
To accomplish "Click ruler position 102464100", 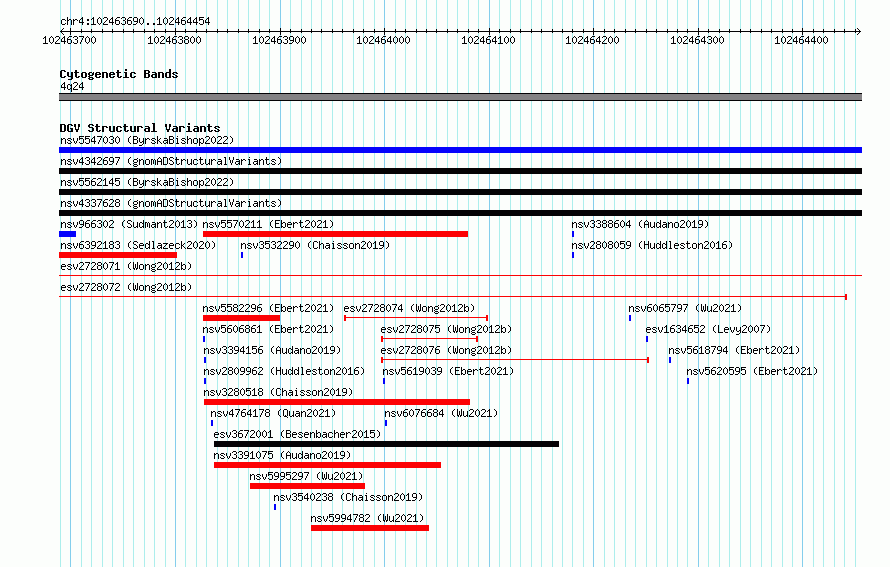I will tap(488, 40).
